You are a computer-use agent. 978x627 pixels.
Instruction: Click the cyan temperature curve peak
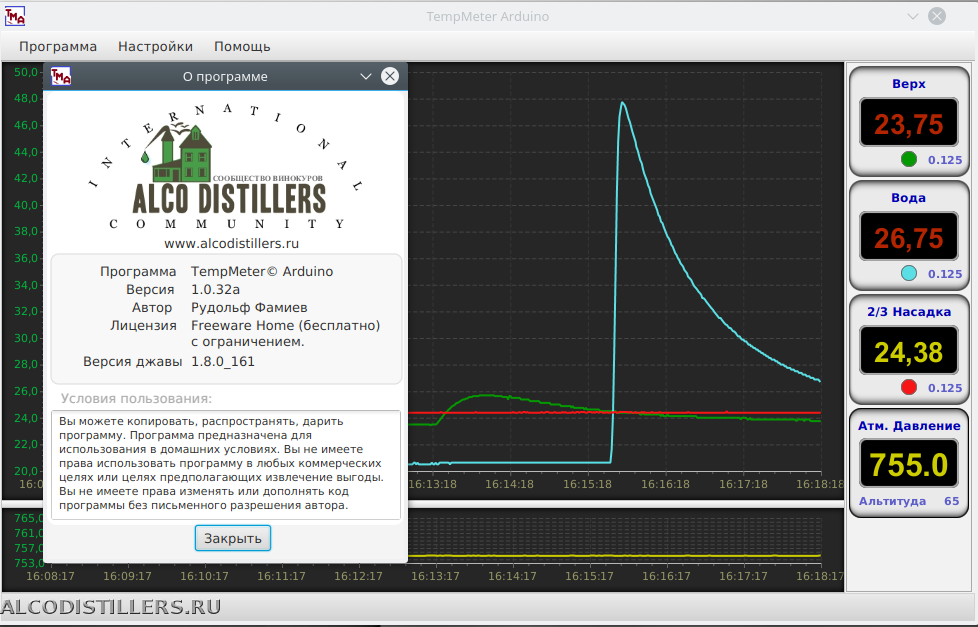point(622,103)
